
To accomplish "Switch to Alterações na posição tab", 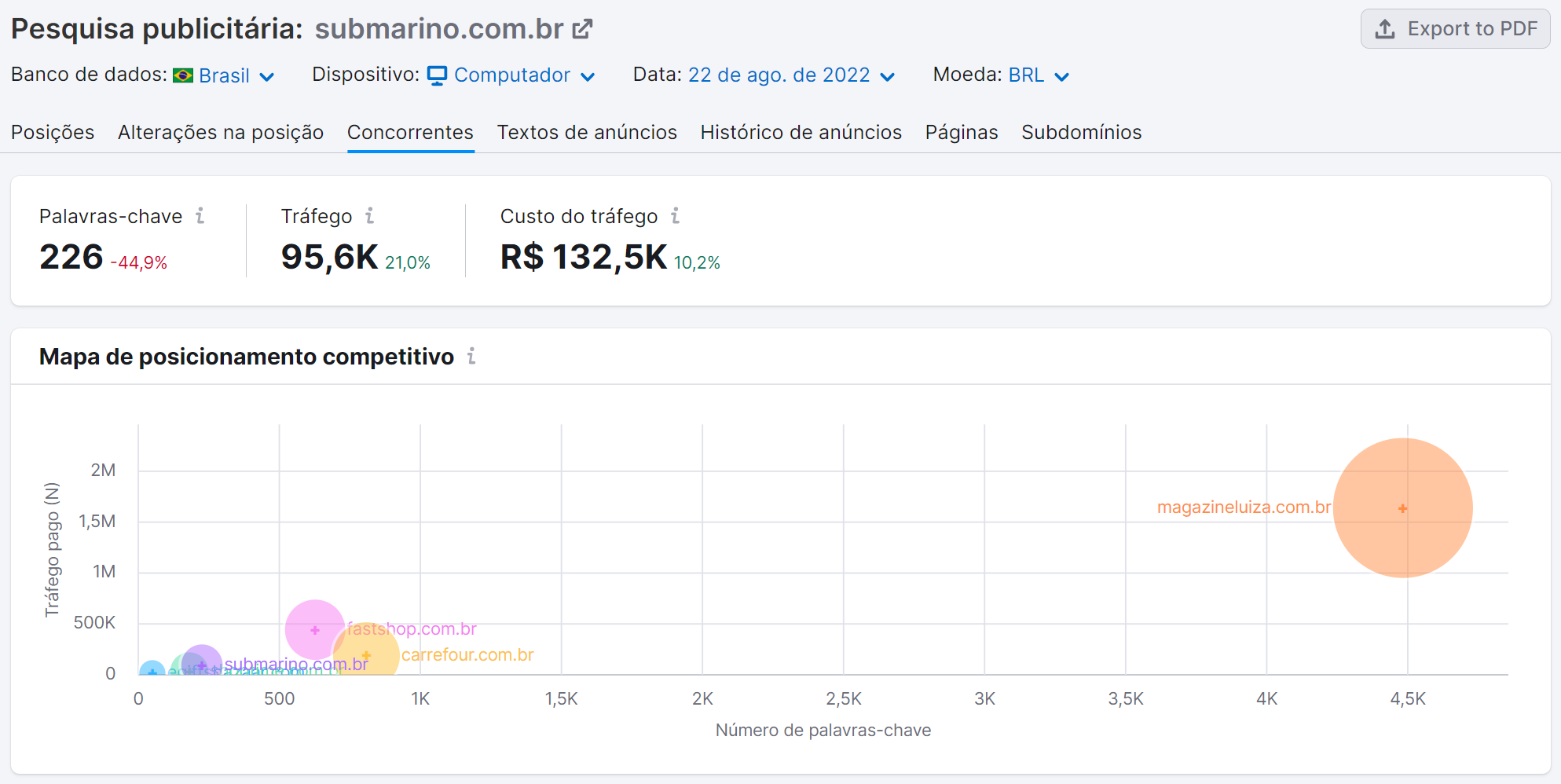I will [221, 132].
